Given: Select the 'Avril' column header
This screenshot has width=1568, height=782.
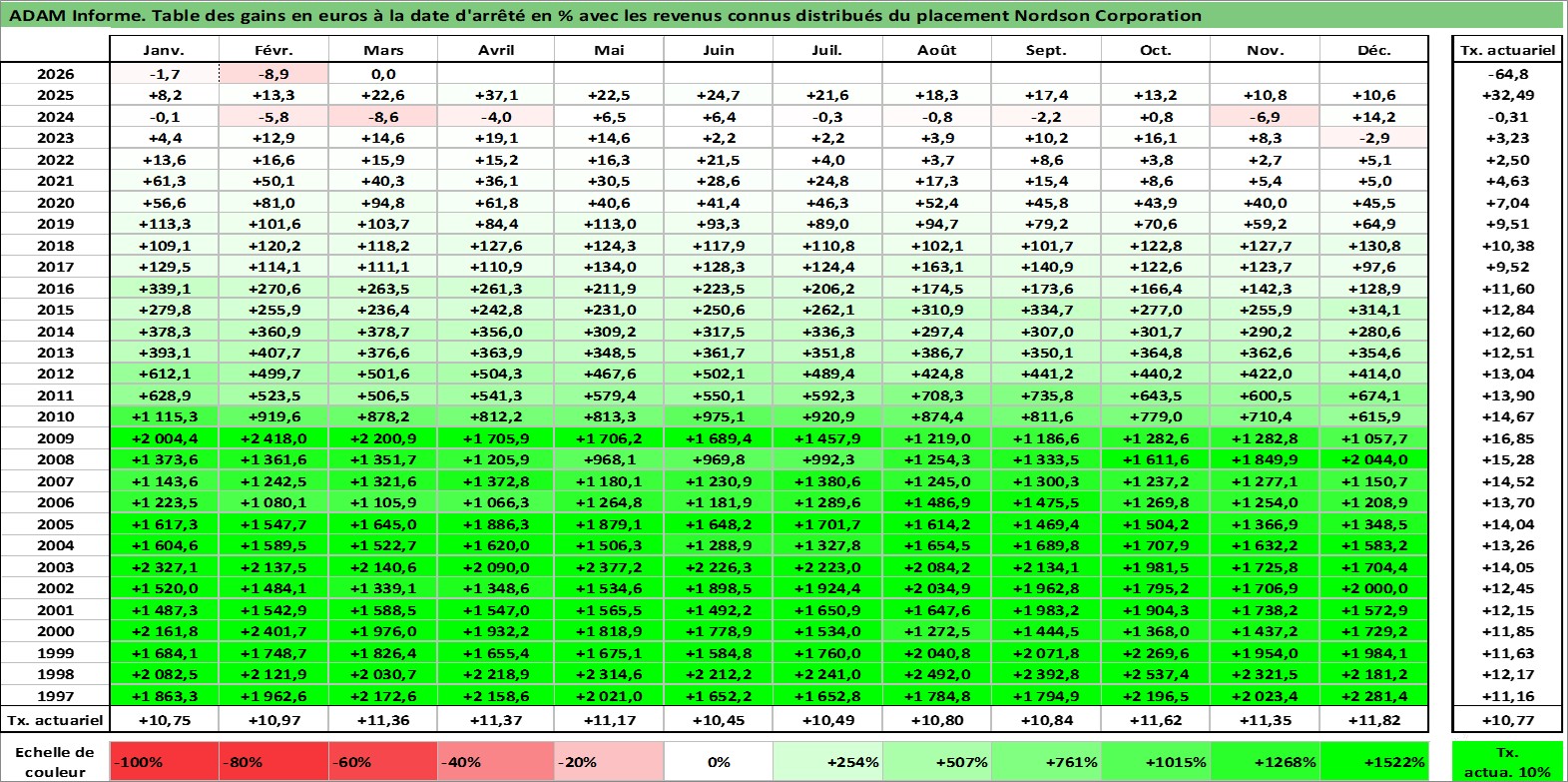Looking at the screenshot, I should pos(496,50).
